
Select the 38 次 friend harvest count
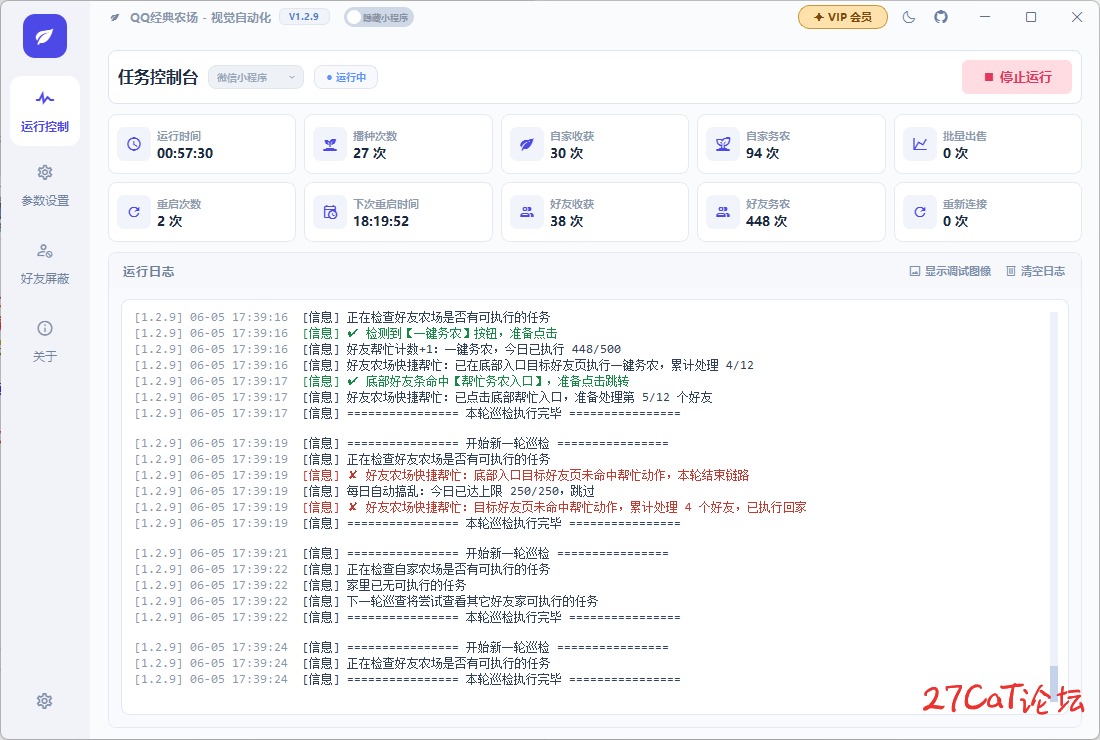pyautogui.click(x=566, y=221)
